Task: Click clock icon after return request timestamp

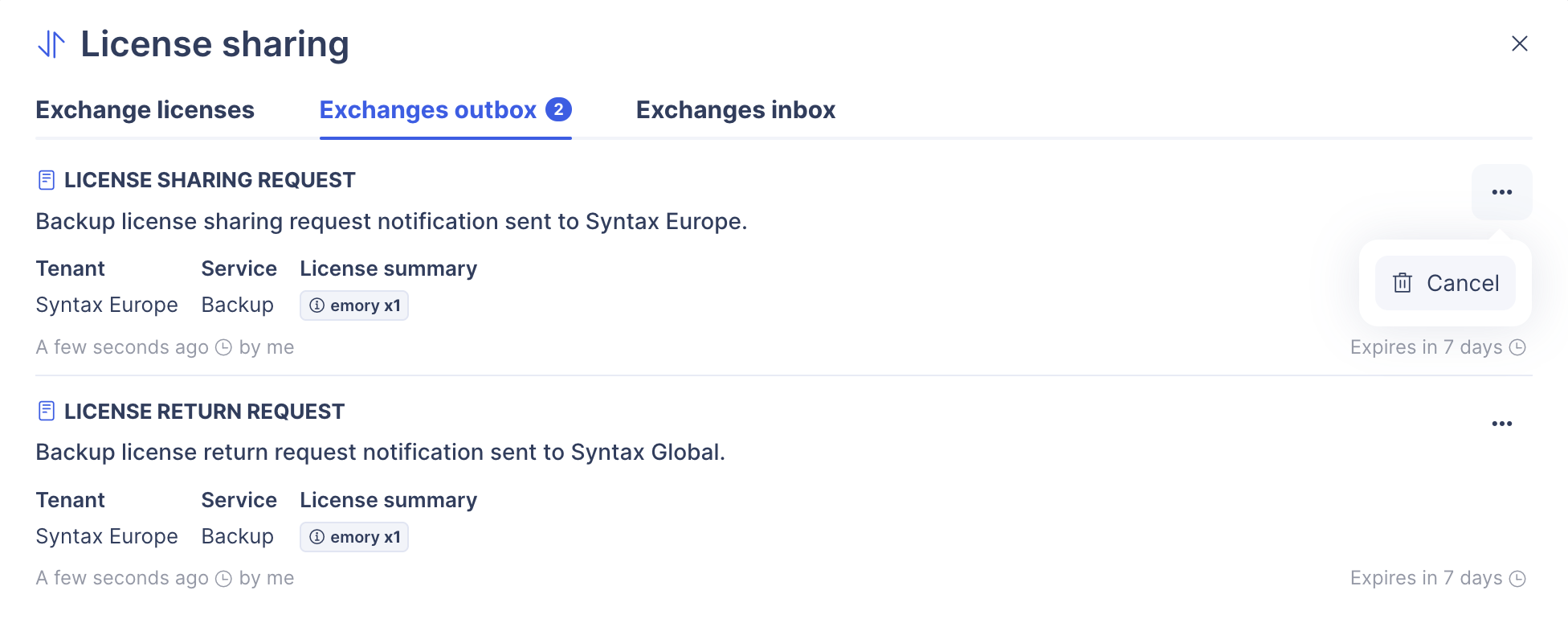Action: 224,579
